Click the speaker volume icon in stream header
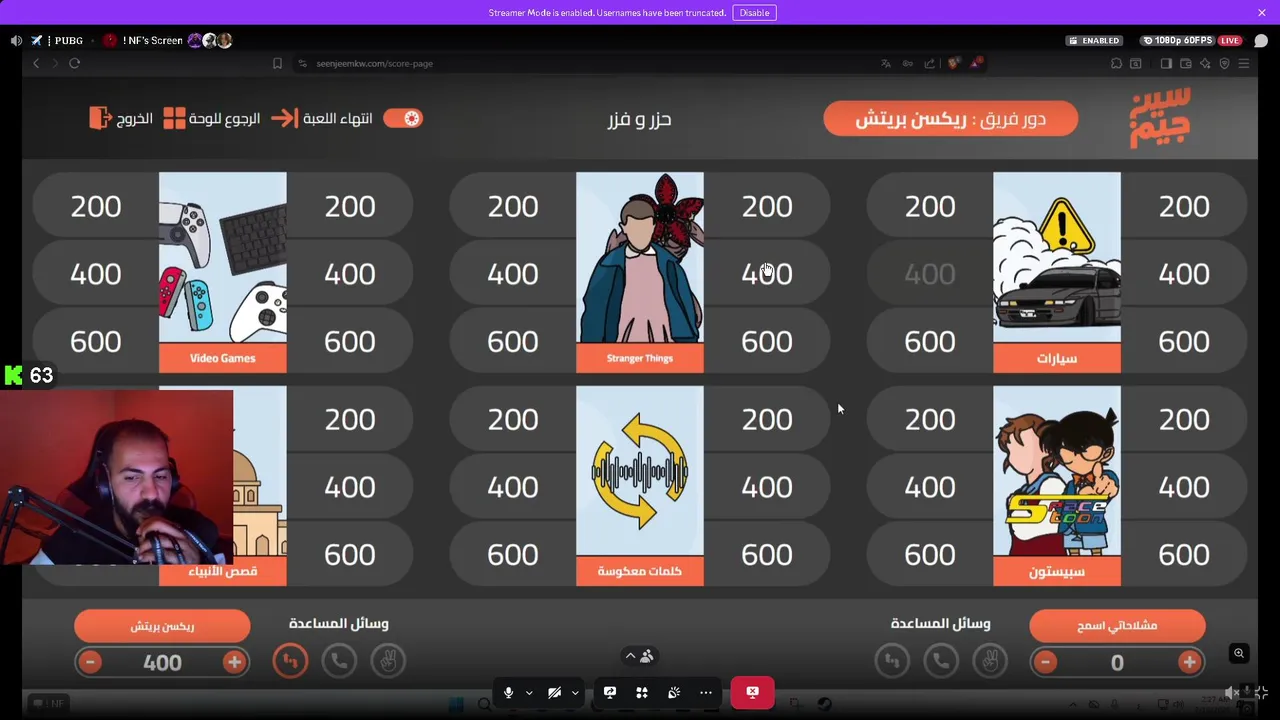 [x=16, y=40]
